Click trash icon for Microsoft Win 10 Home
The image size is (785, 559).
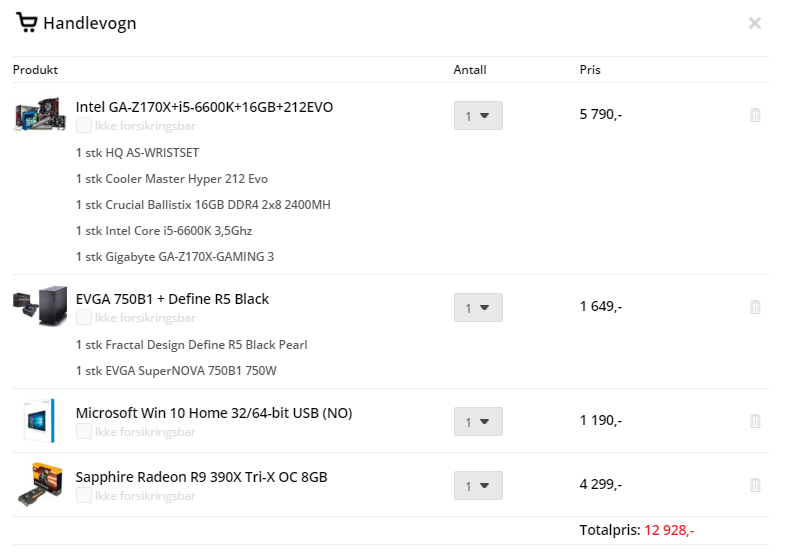tap(755, 421)
